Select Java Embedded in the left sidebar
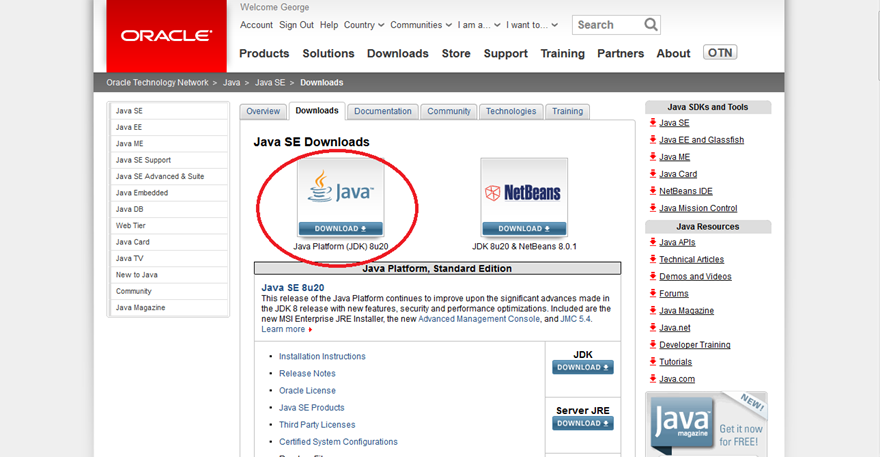This screenshot has width=880, height=457. 142,193
